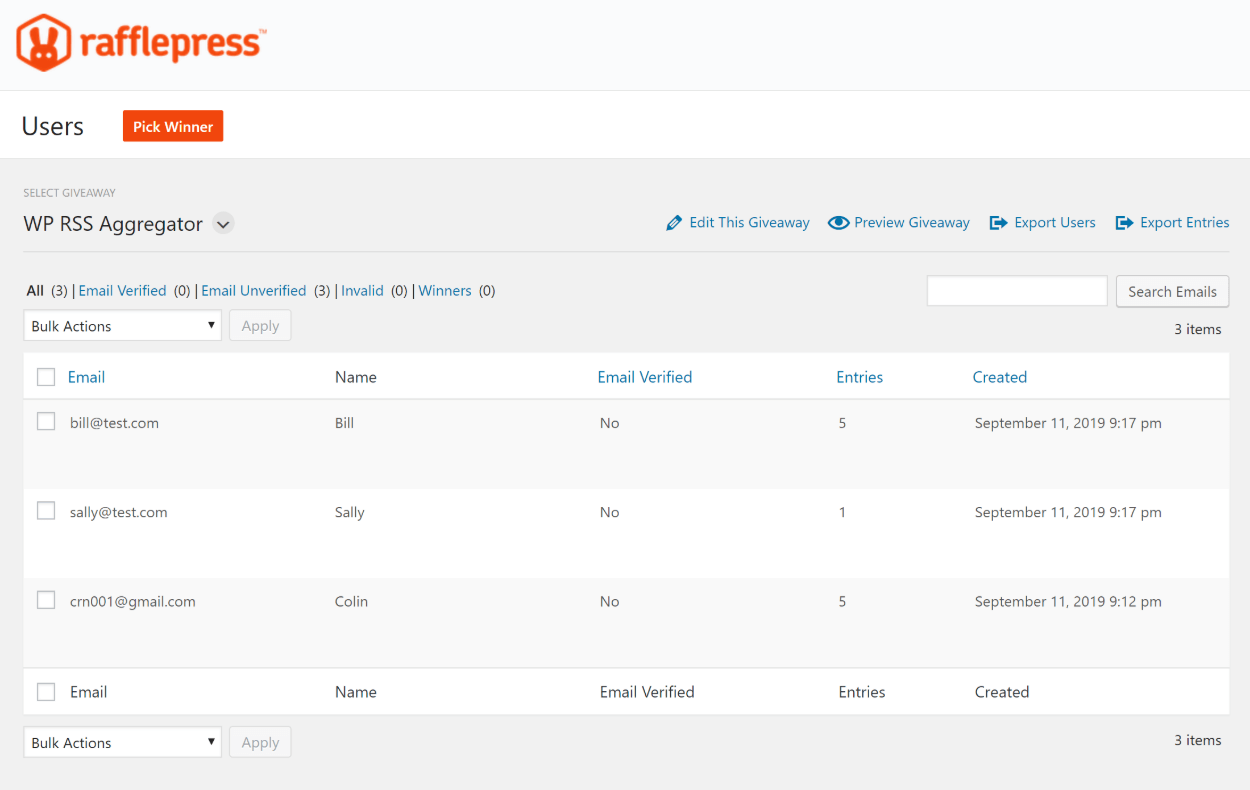Click the Entries value 5 for Bill
Image resolution: width=1250 pixels, height=790 pixels.
click(842, 423)
